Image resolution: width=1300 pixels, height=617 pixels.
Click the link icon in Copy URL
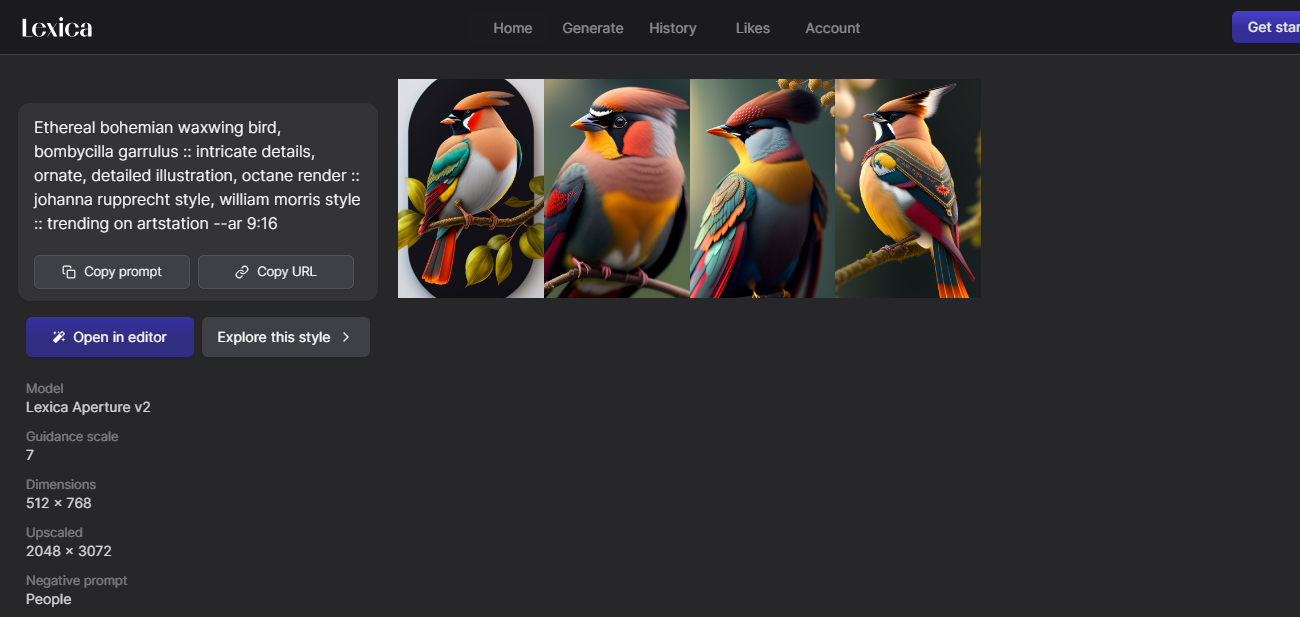[x=242, y=272]
